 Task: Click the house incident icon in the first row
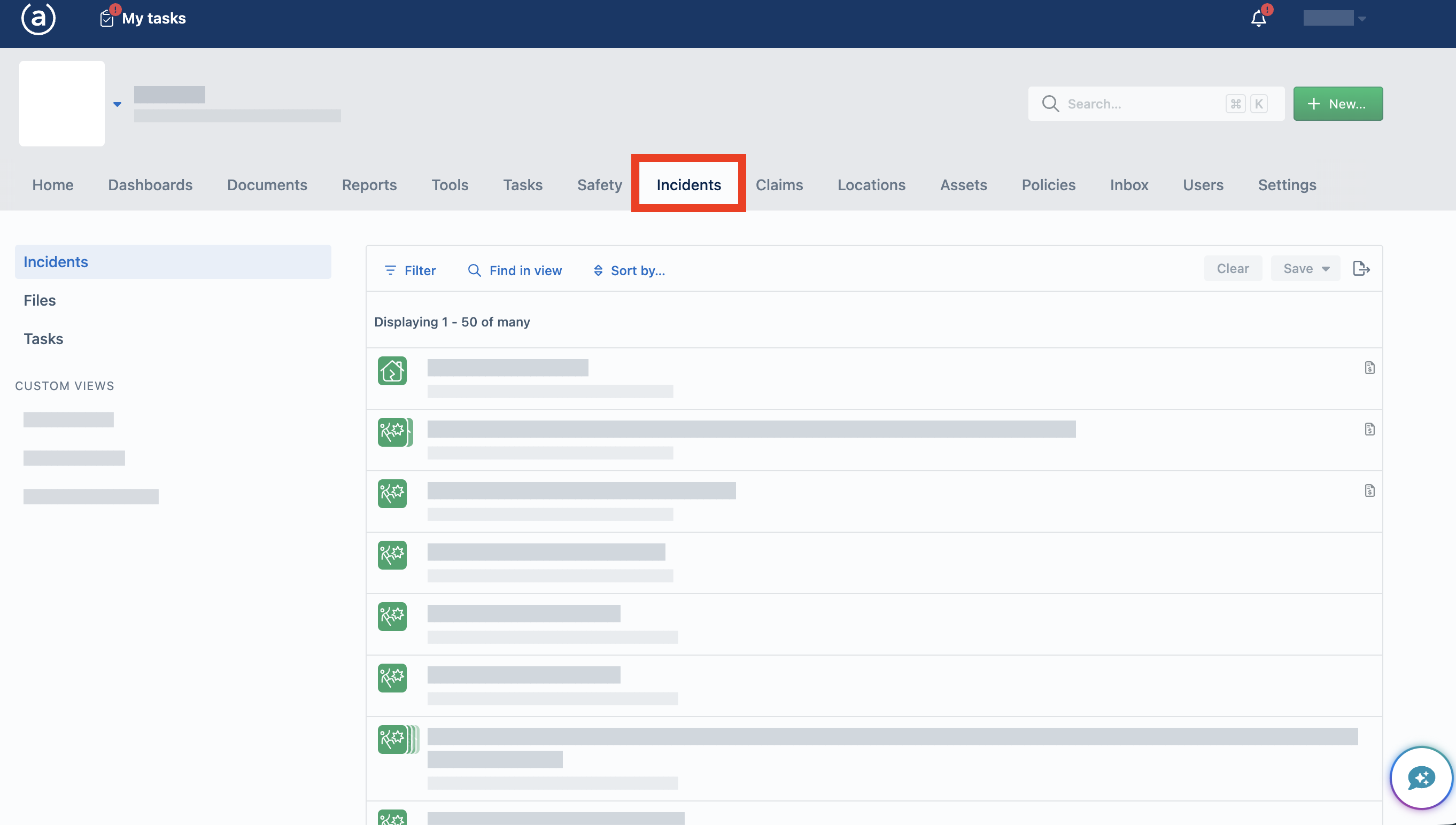point(392,371)
